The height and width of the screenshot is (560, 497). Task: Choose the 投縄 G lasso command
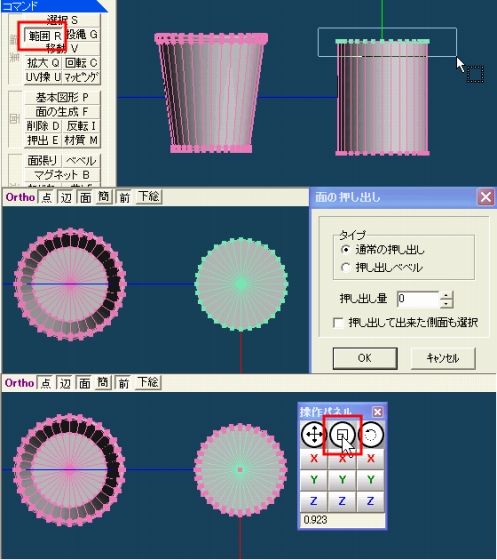tap(82, 35)
